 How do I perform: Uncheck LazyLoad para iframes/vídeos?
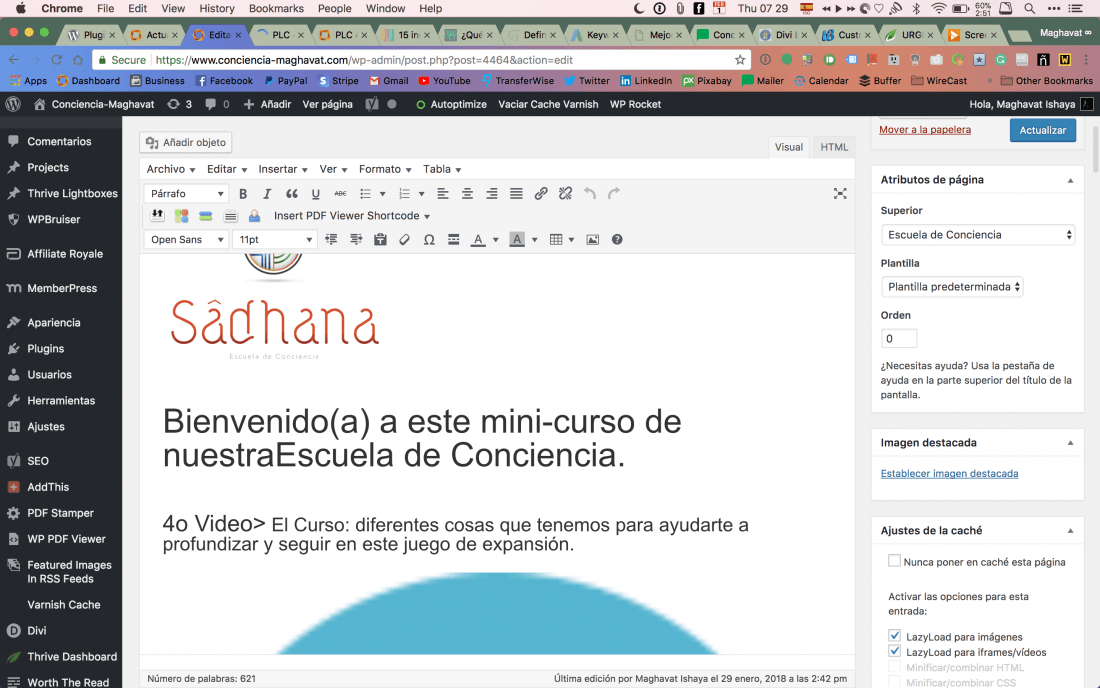894,652
